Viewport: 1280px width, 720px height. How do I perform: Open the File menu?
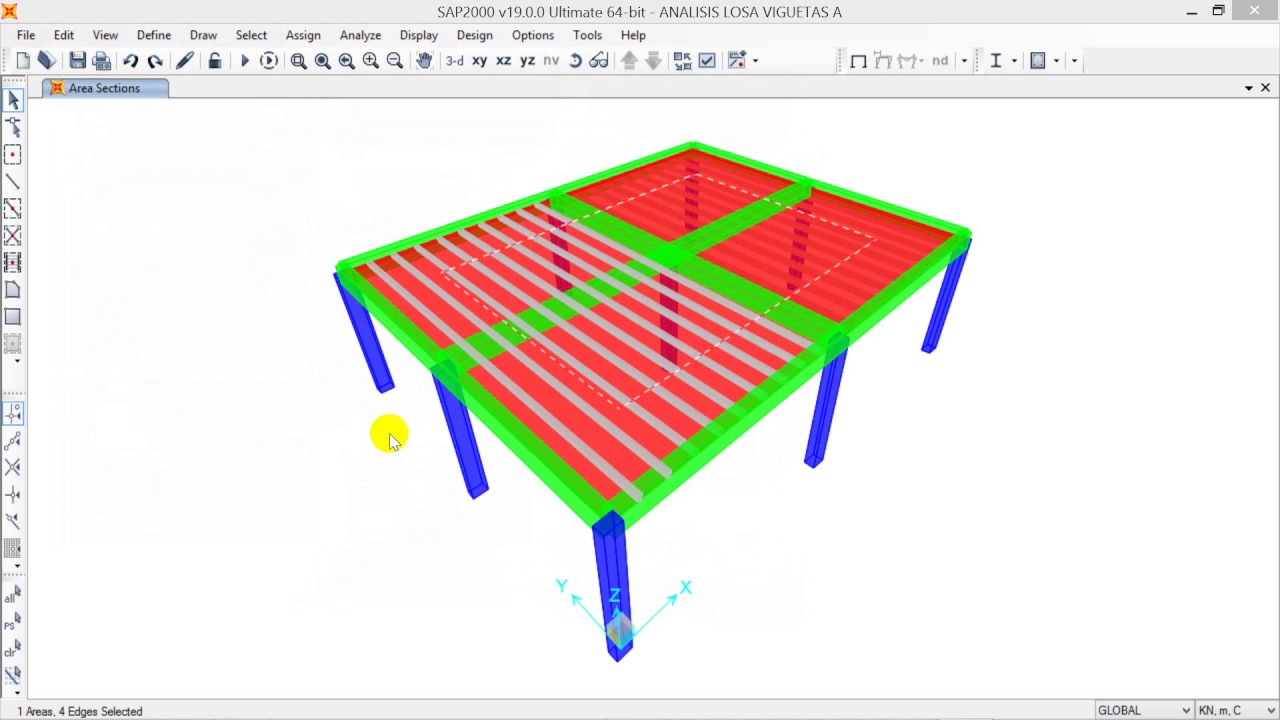click(26, 35)
